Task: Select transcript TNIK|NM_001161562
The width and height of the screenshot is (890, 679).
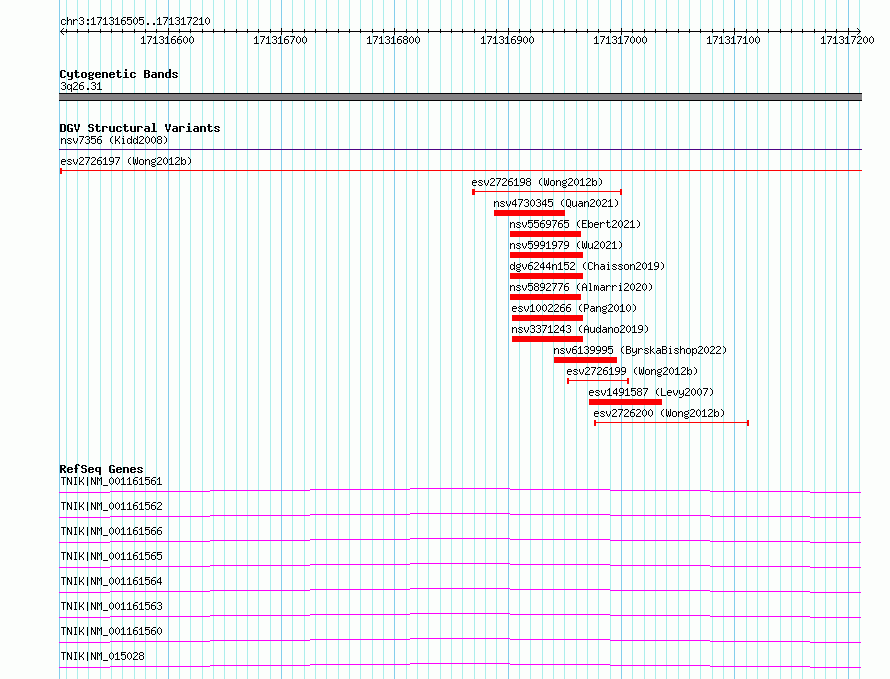Action: (x=111, y=506)
